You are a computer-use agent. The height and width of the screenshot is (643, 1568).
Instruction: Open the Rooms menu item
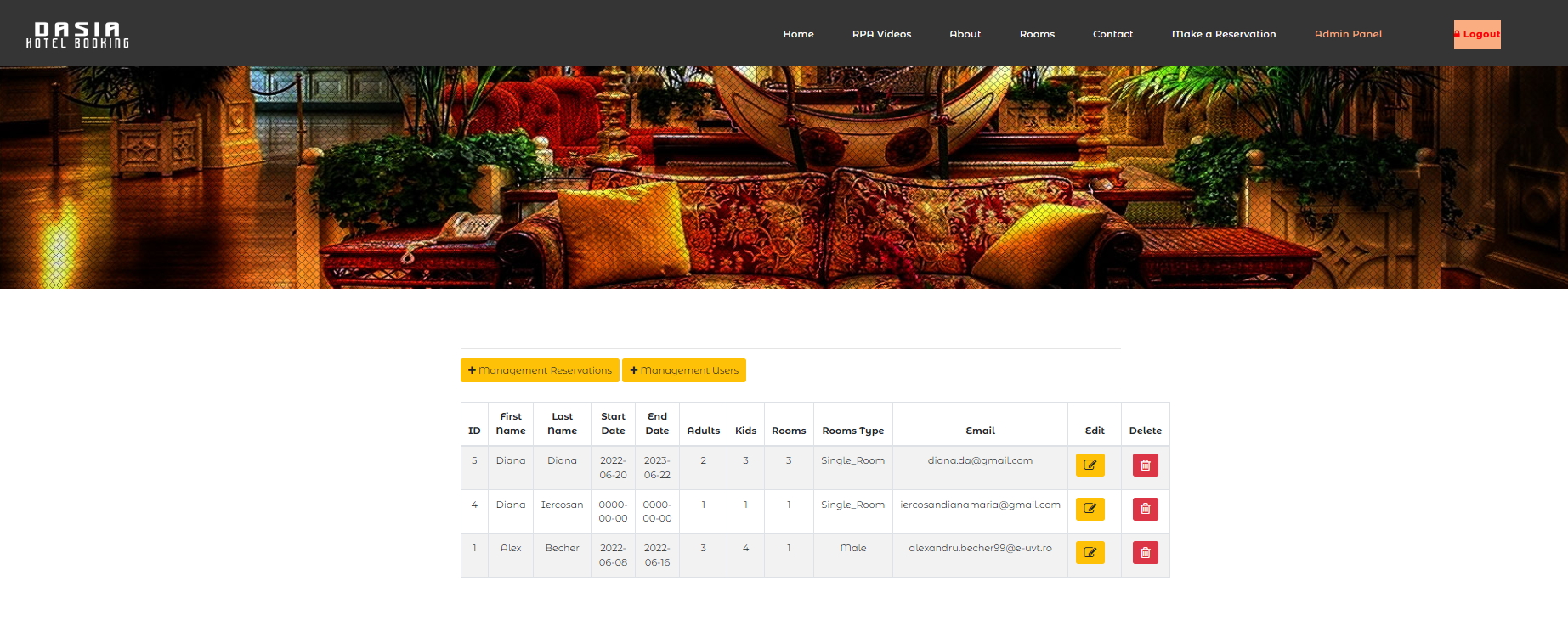click(x=1037, y=34)
